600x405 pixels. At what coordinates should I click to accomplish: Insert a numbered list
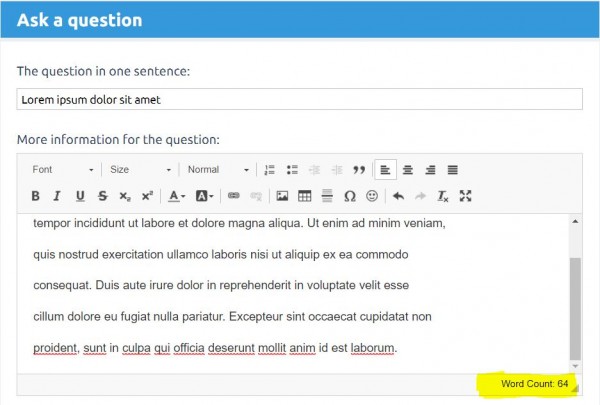click(x=270, y=170)
